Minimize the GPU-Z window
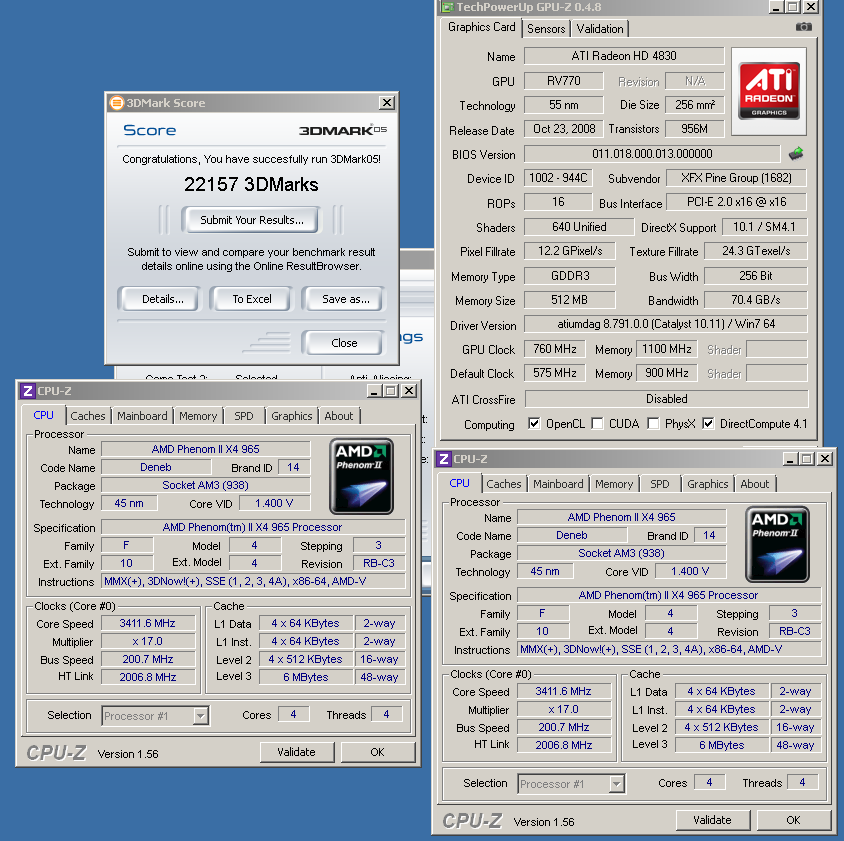844x841 pixels. 776,7
